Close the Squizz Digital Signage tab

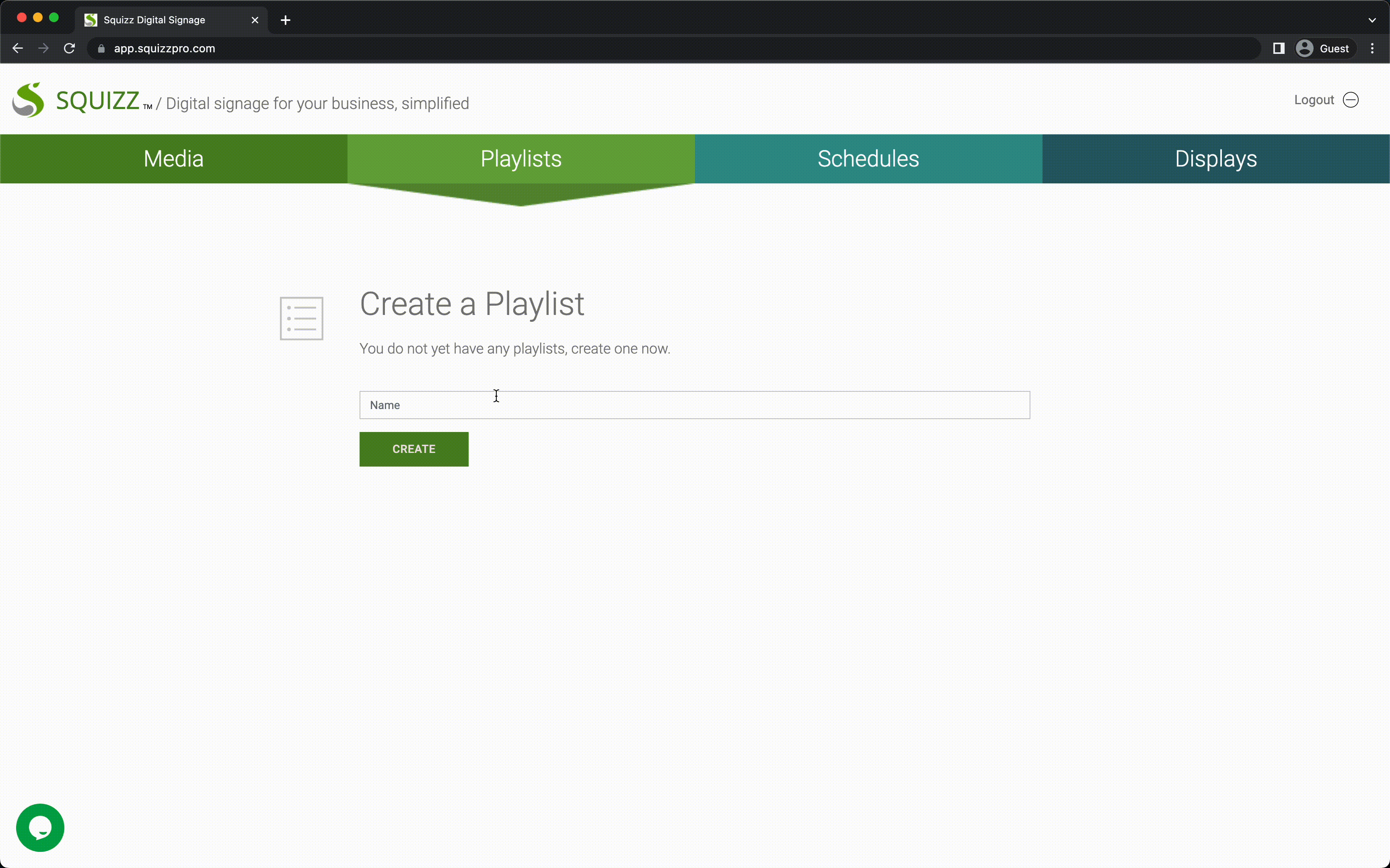point(255,20)
